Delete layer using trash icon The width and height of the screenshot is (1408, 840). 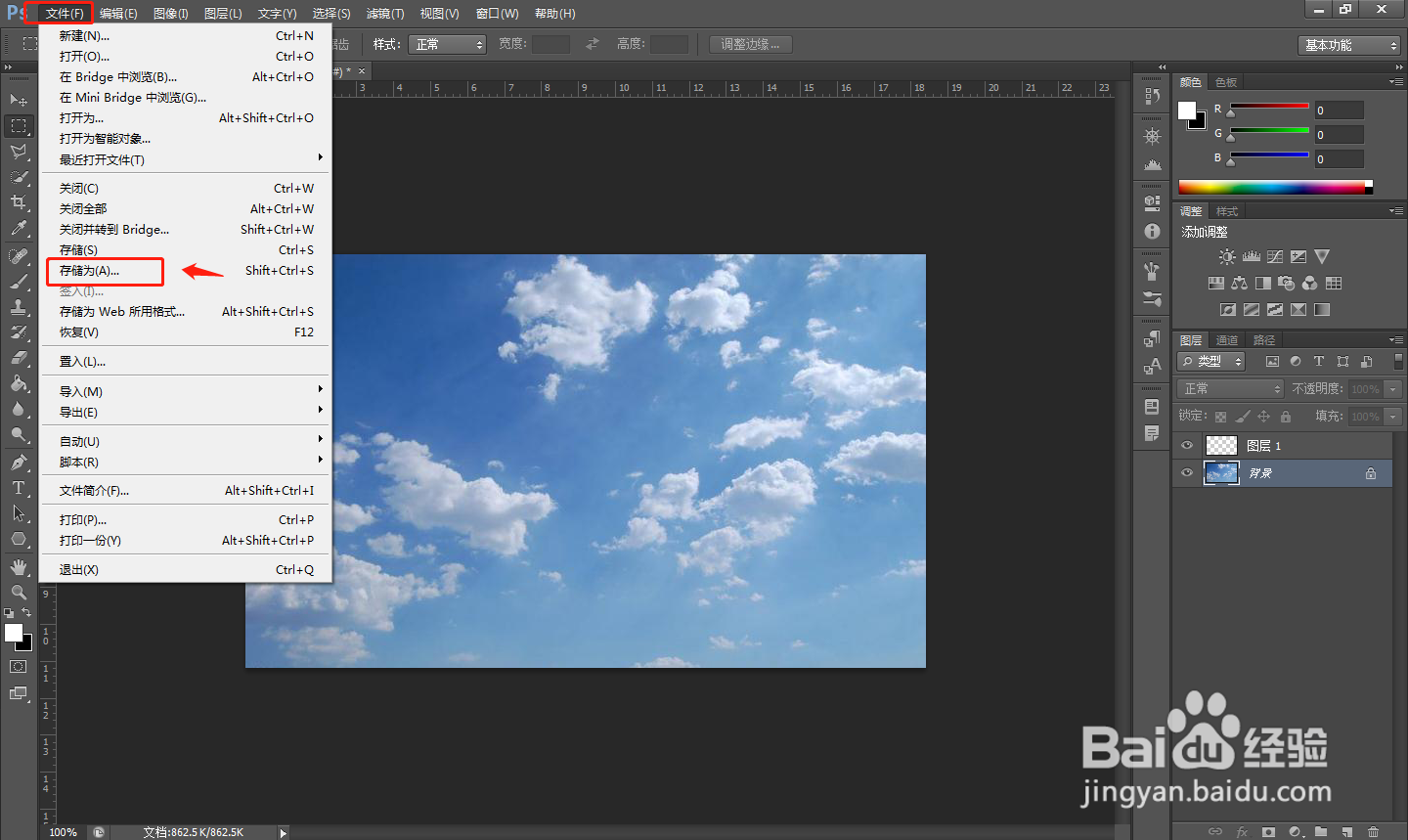pyautogui.click(x=1373, y=832)
